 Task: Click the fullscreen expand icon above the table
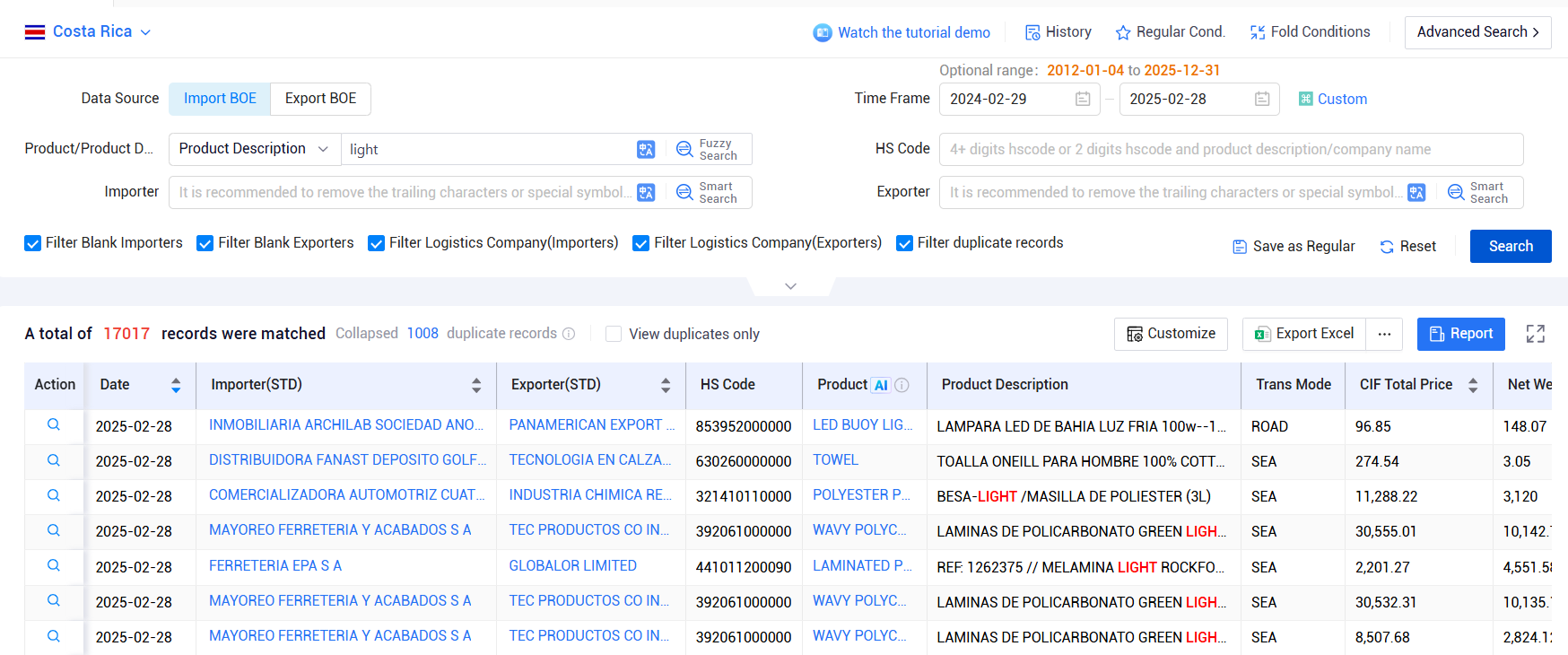tap(1536, 334)
